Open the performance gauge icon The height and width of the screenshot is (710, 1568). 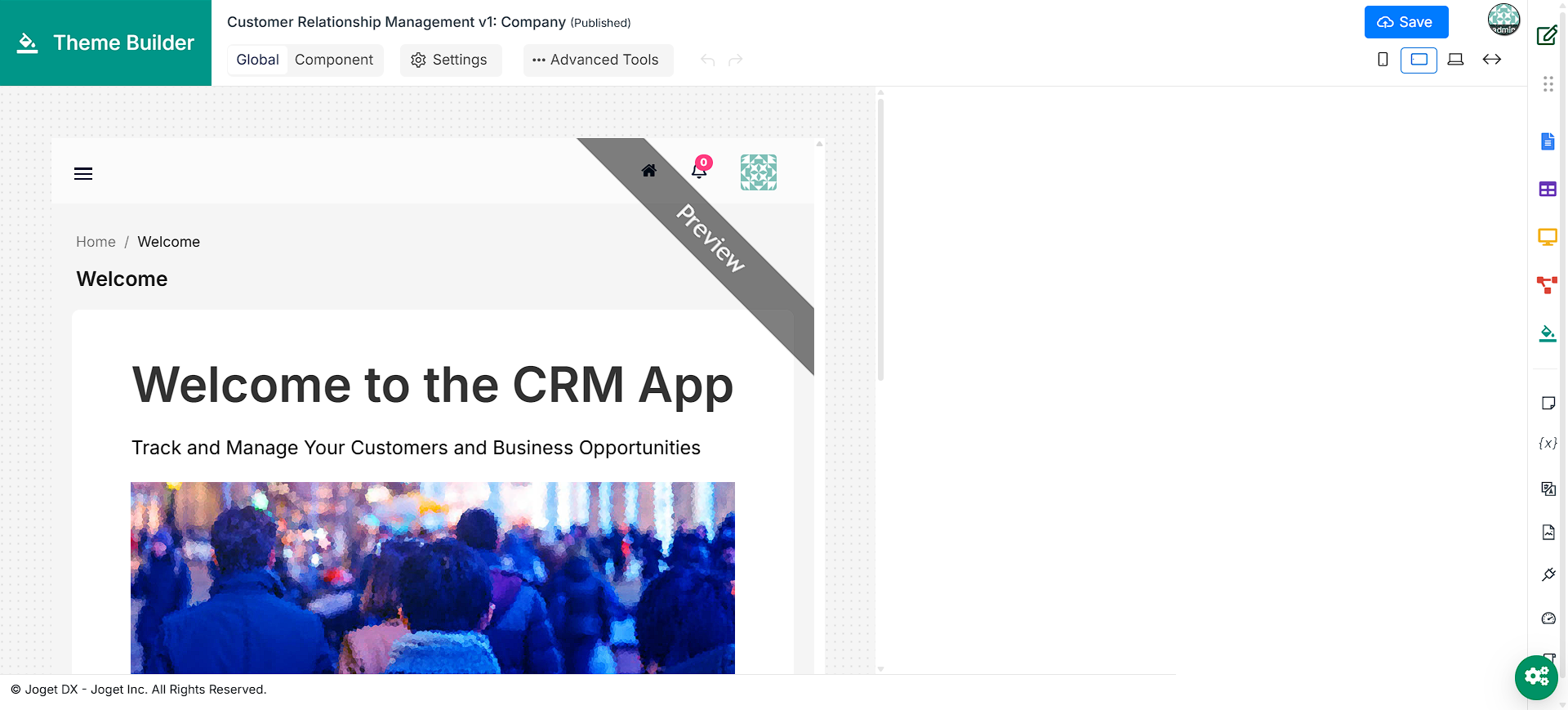point(1548,618)
